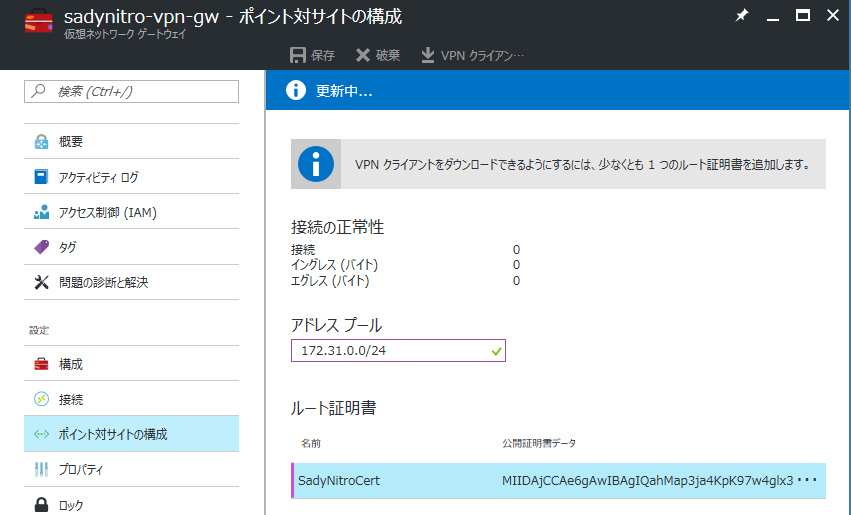Focus the search (検索) box

click(131, 91)
